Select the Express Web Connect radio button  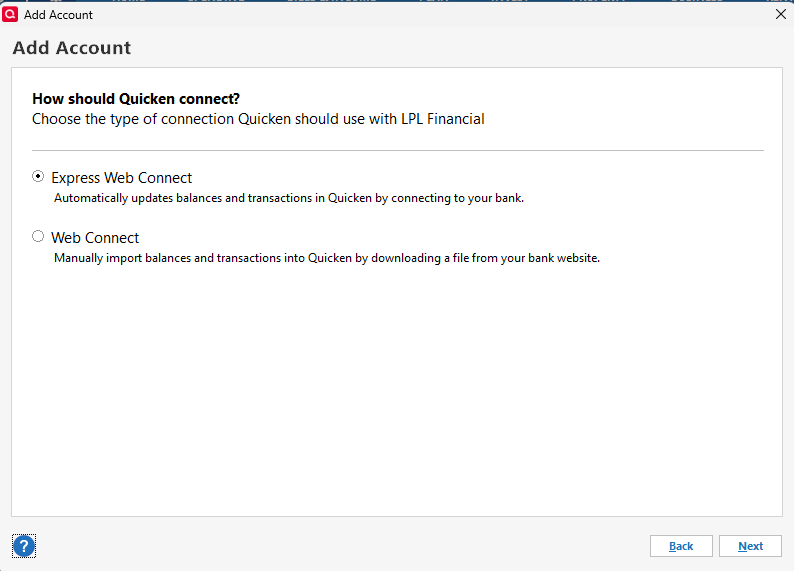(x=38, y=177)
